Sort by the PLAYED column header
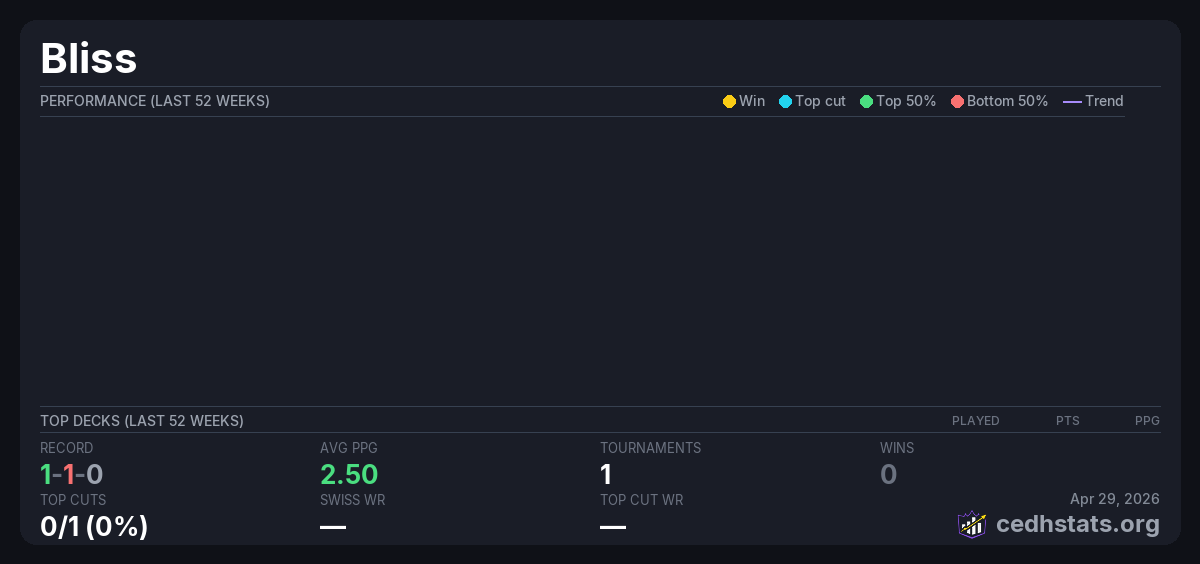The height and width of the screenshot is (564, 1200). (x=975, y=421)
